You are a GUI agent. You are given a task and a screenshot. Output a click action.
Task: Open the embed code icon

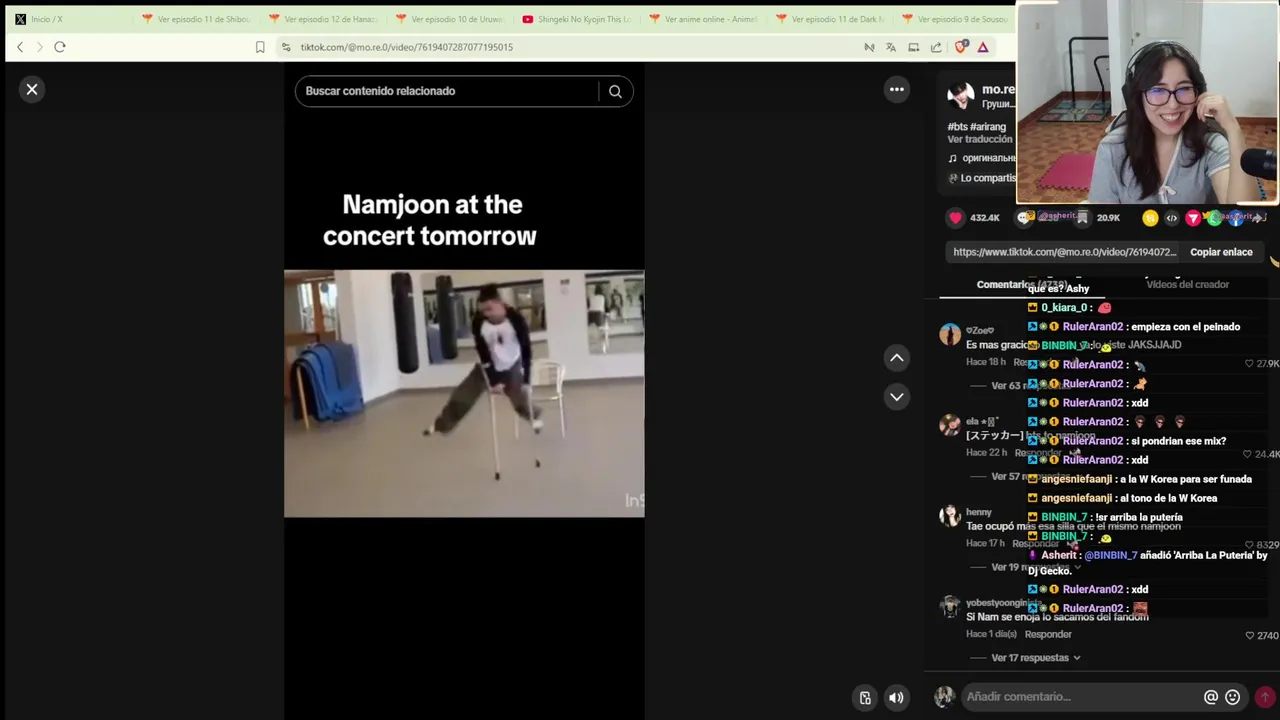1172,218
